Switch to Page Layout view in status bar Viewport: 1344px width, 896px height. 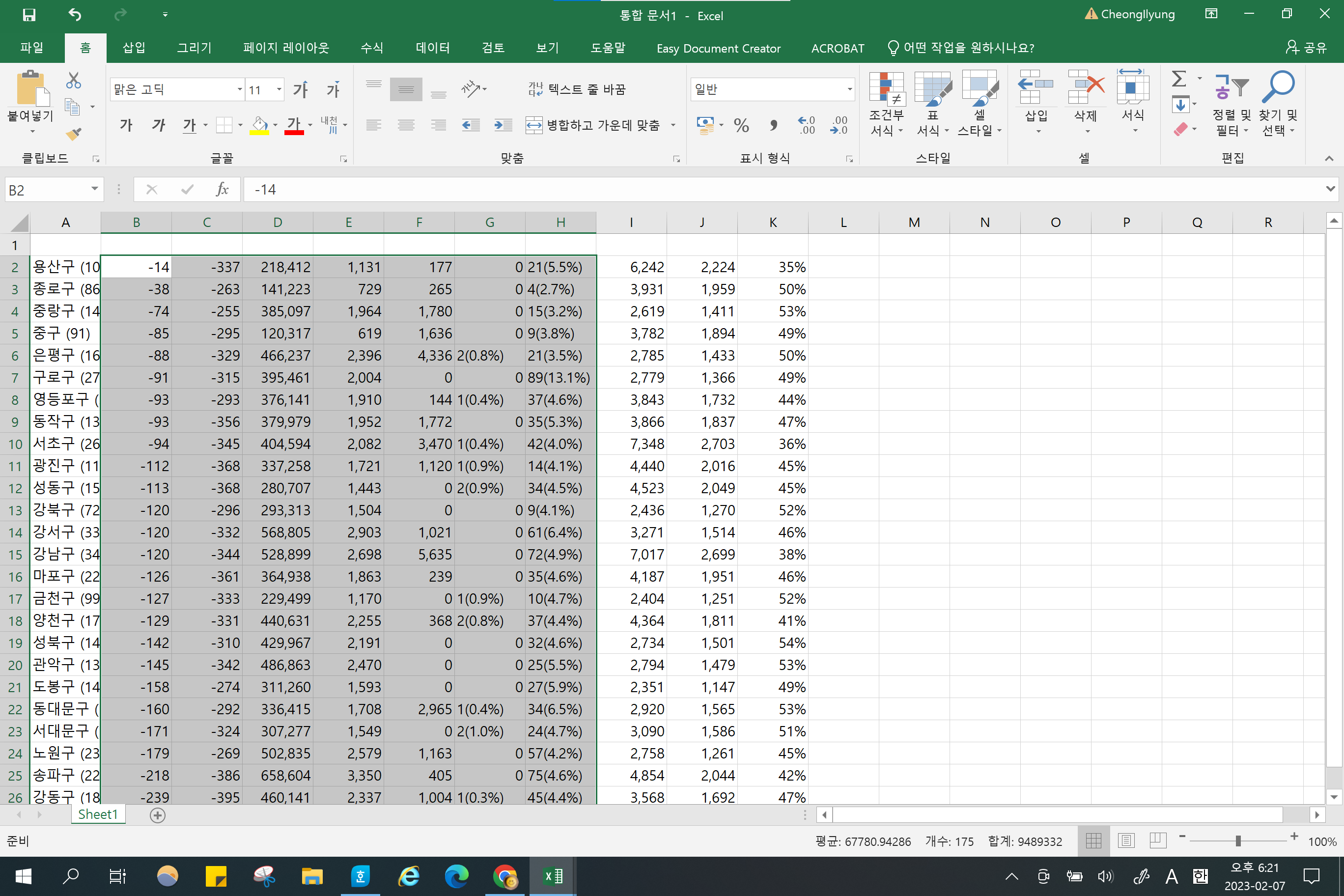pos(1126,840)
